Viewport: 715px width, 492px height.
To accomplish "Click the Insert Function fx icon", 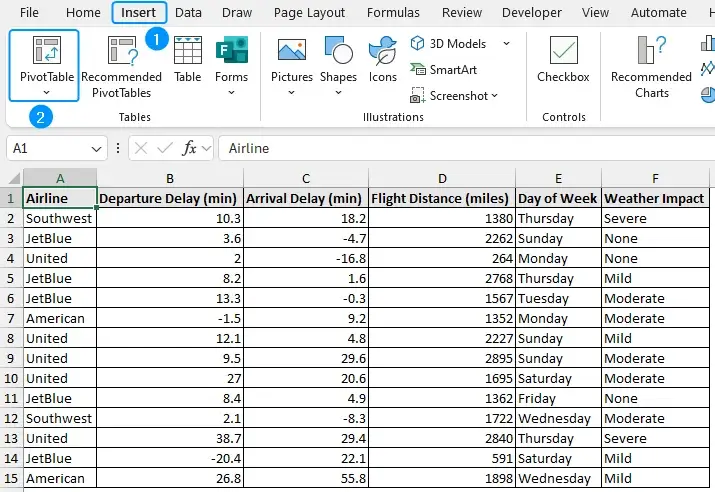I will [189, 148].
